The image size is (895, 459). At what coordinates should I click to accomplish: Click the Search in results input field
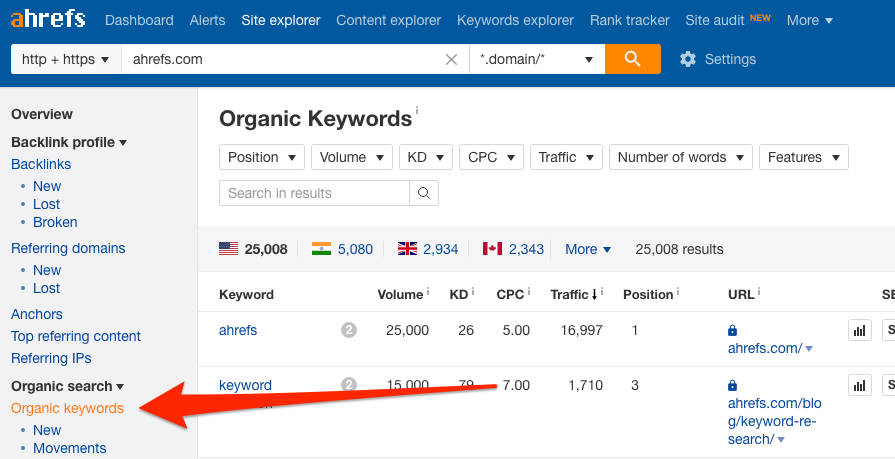pos(314,193)
